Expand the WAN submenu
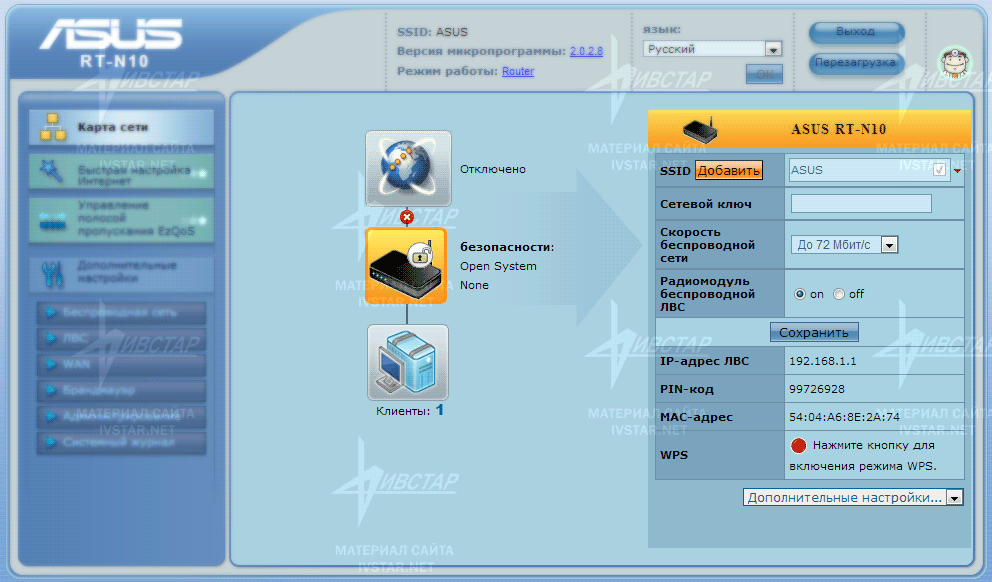 (x=121, y=364)
